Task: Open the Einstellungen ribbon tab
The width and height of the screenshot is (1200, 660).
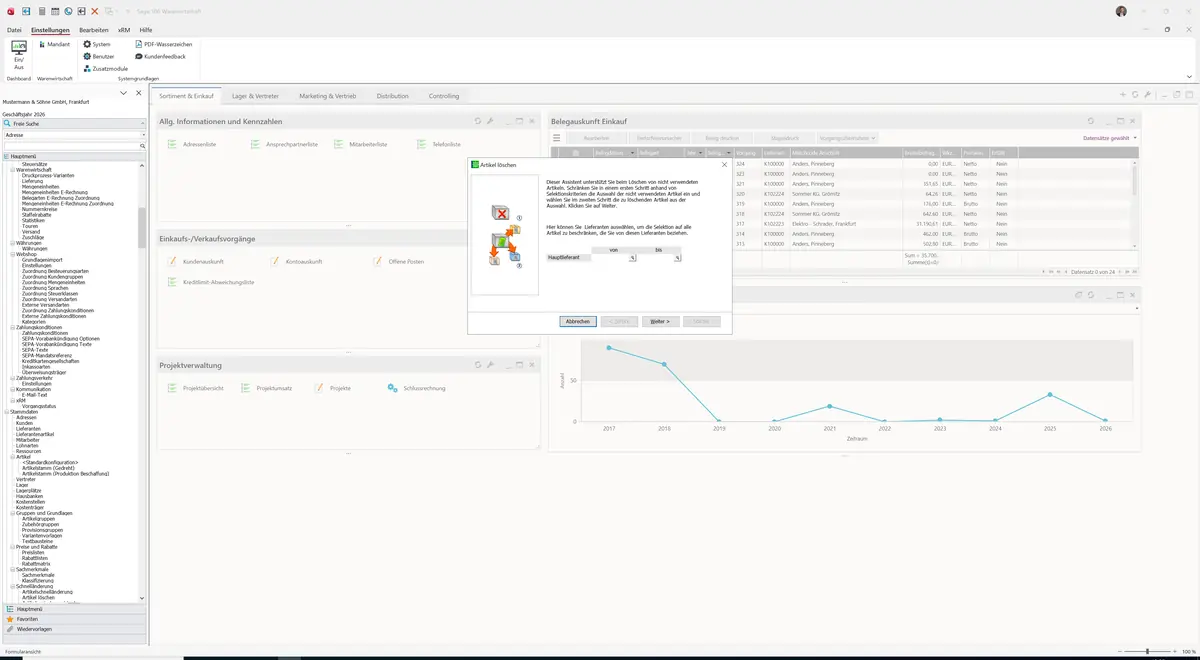Action: 50,30
